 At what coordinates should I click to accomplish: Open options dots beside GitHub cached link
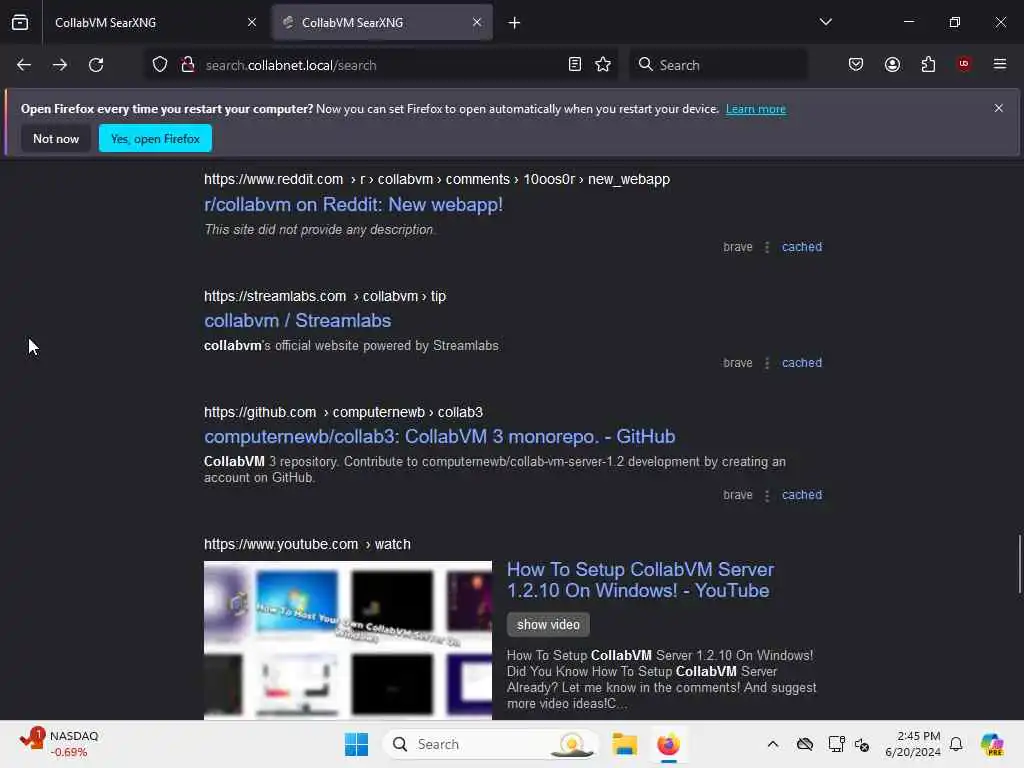click(x=767, y=495)
